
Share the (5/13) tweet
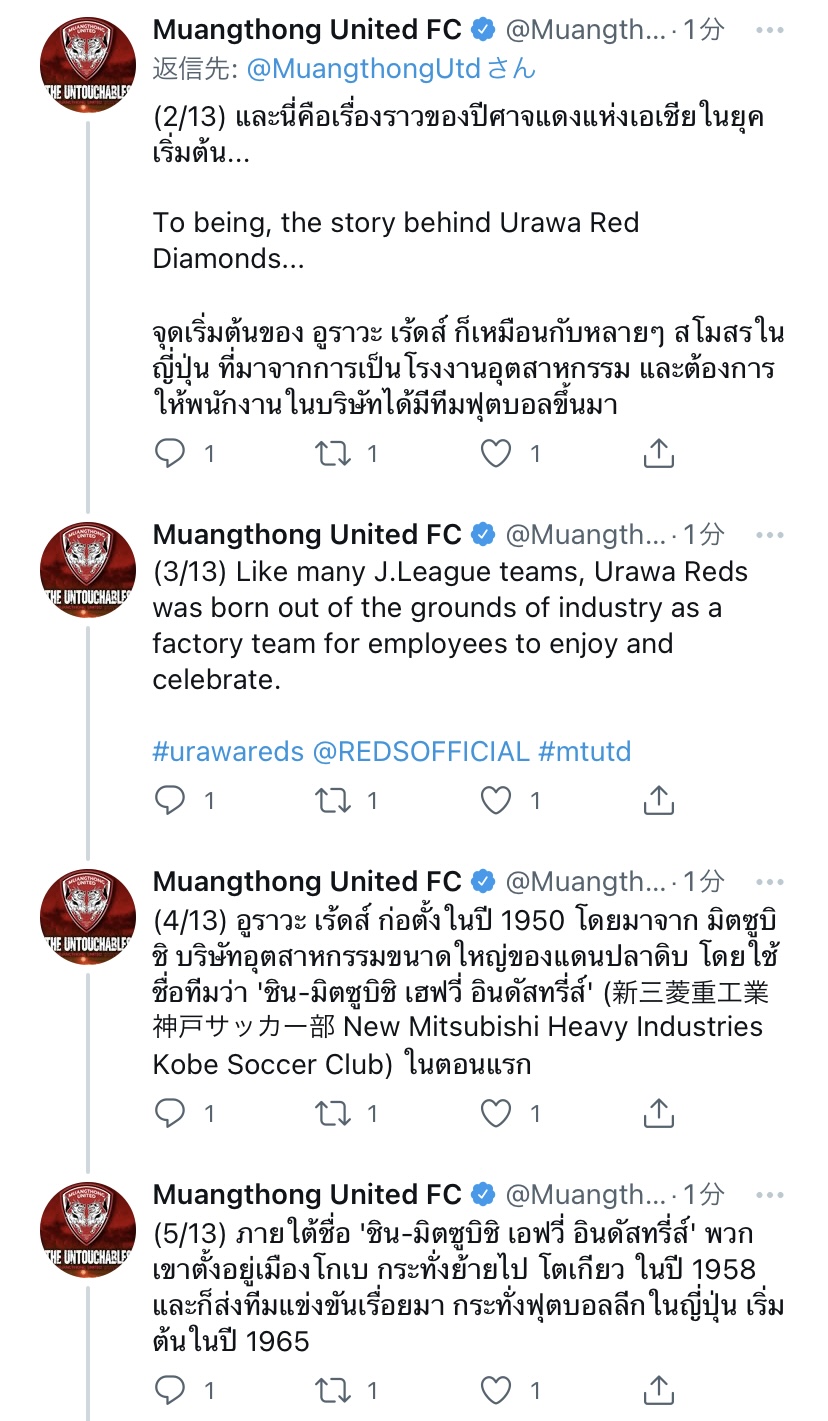658,1389
